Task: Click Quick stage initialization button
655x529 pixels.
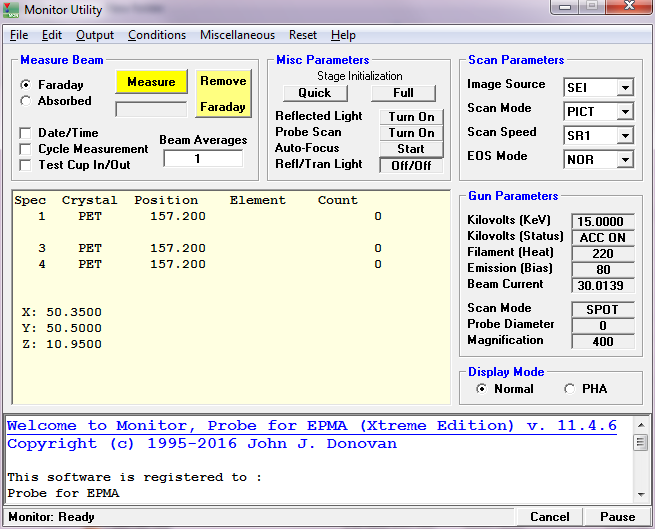Action: click(314, 93)
